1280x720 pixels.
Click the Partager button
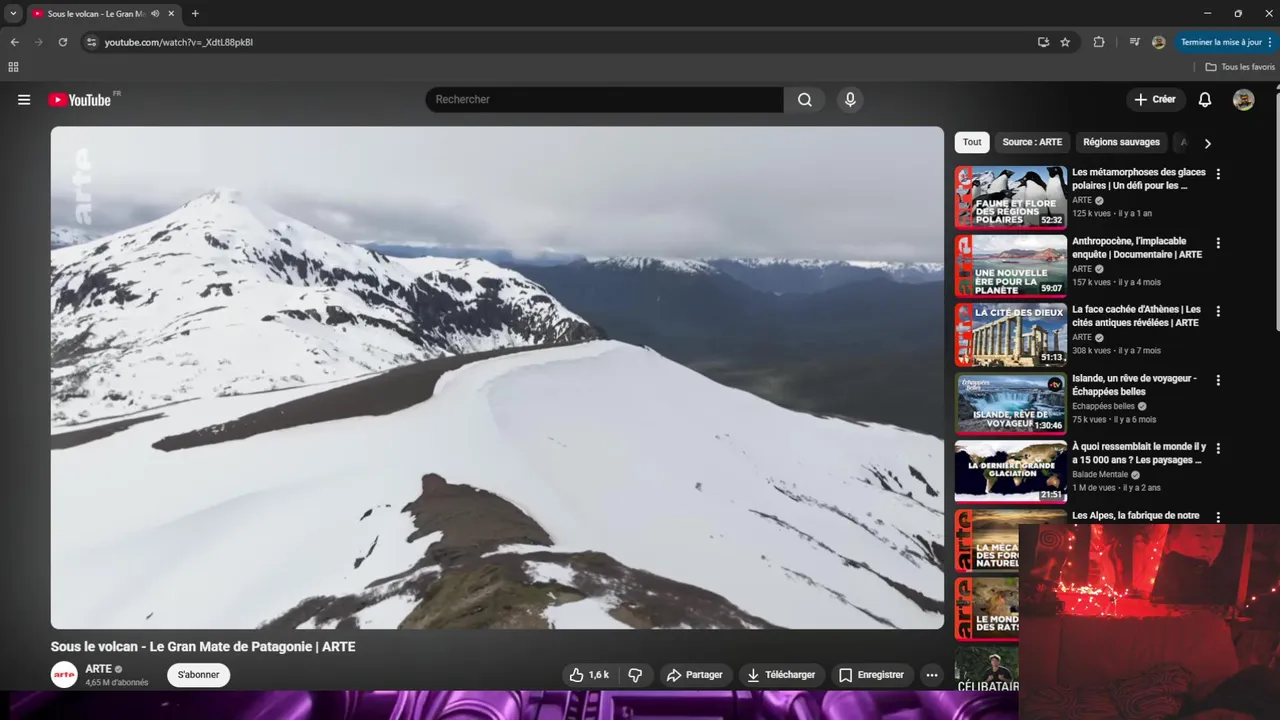point(695,675)
